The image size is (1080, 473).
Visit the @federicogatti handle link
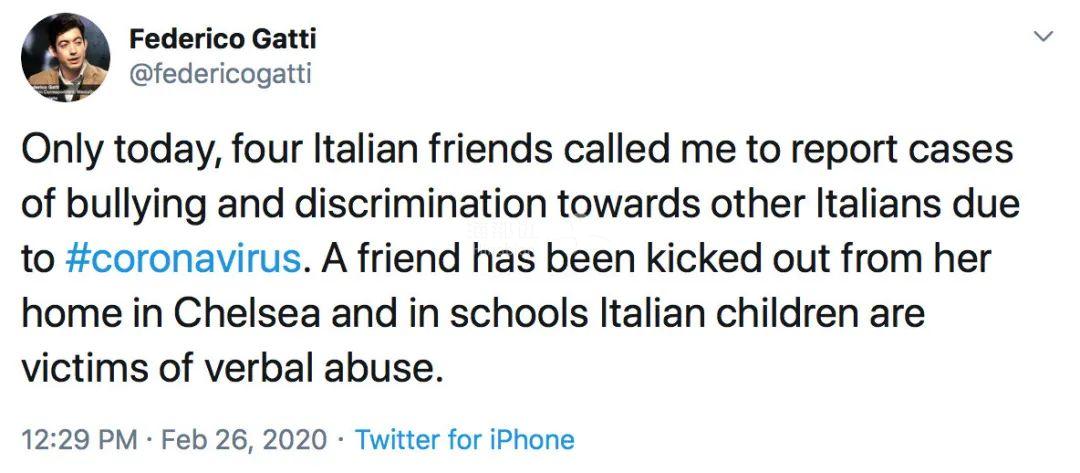coord(220,74)
